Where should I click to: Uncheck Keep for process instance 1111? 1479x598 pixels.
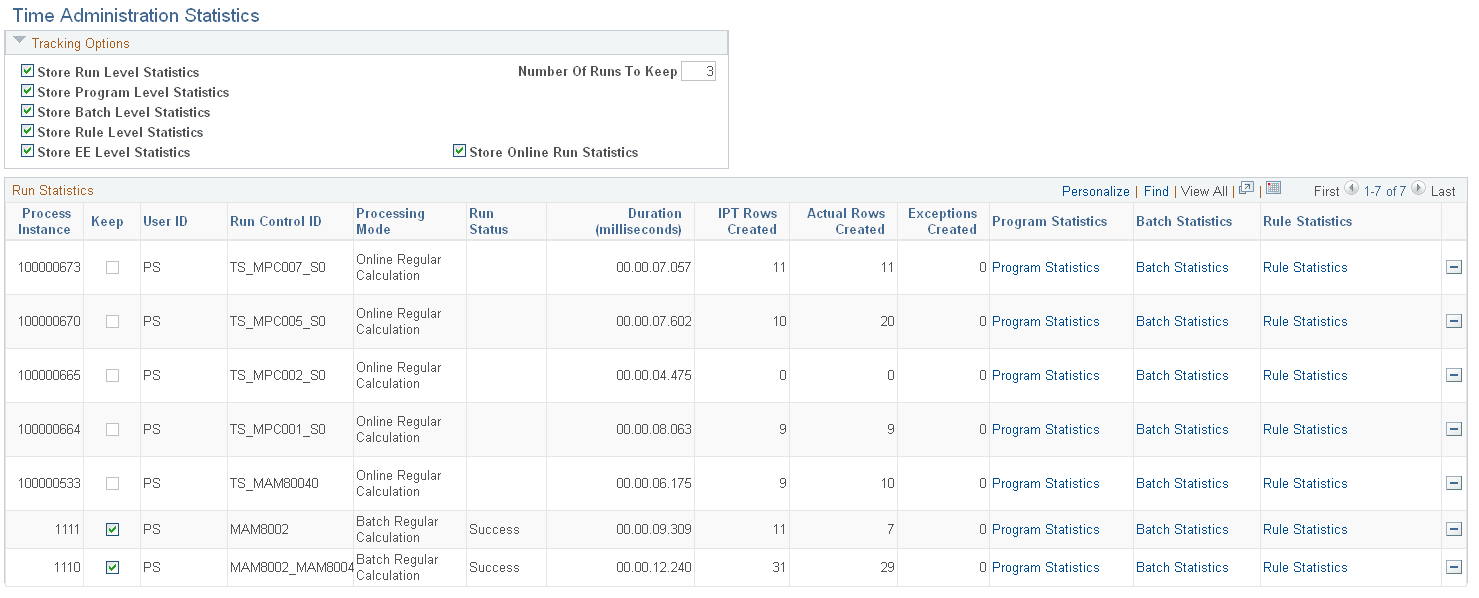click(x=111, y=529)
